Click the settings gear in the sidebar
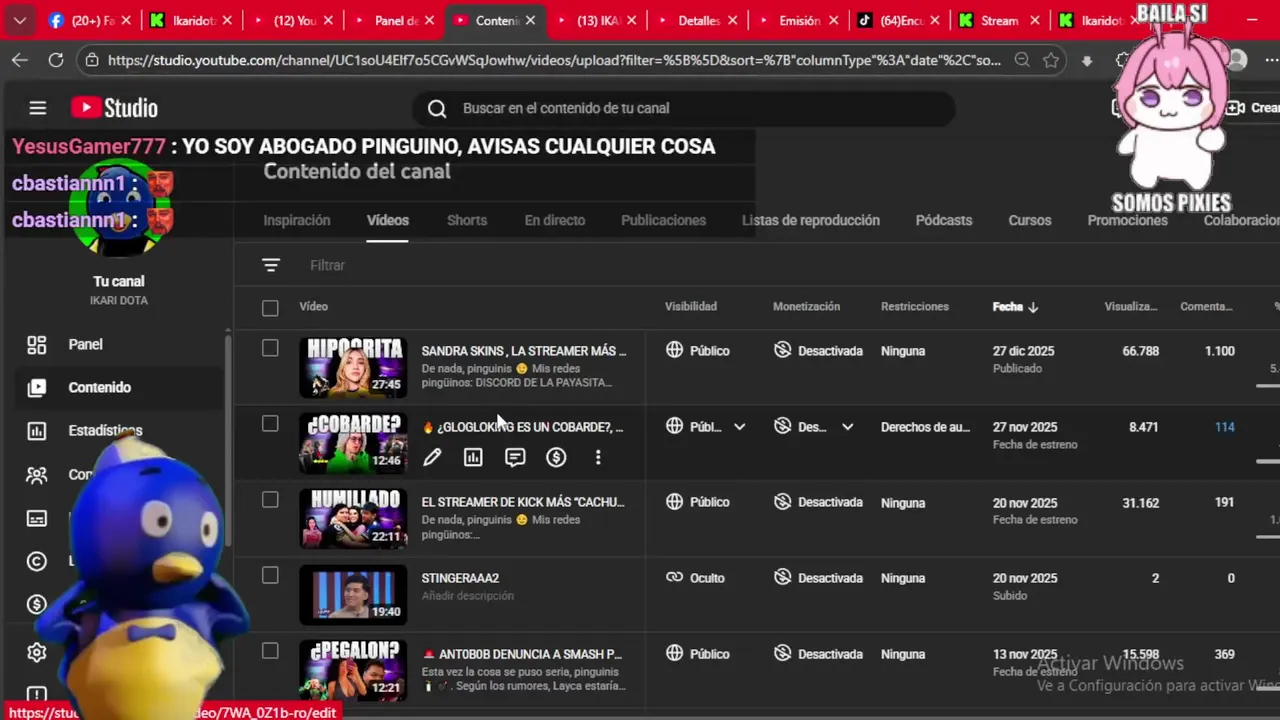This screenshot has height=720, width=1280. point(37,652)
